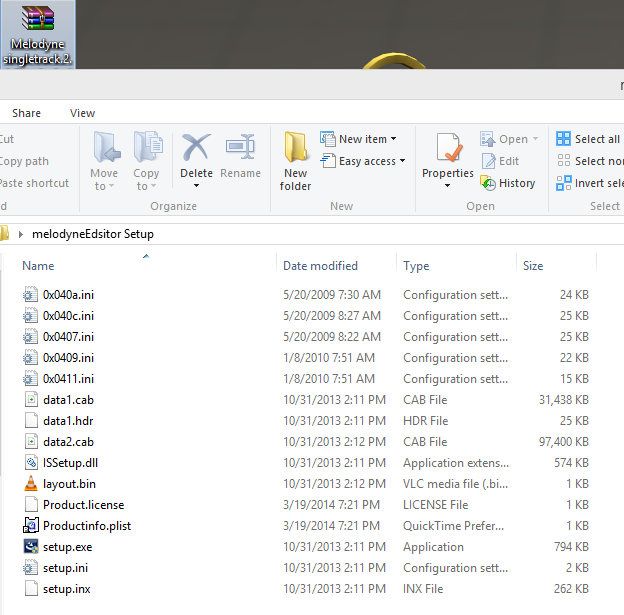Click the 97,400 KB size cell
The image size is (624, 615).
(x=564, y=441)
